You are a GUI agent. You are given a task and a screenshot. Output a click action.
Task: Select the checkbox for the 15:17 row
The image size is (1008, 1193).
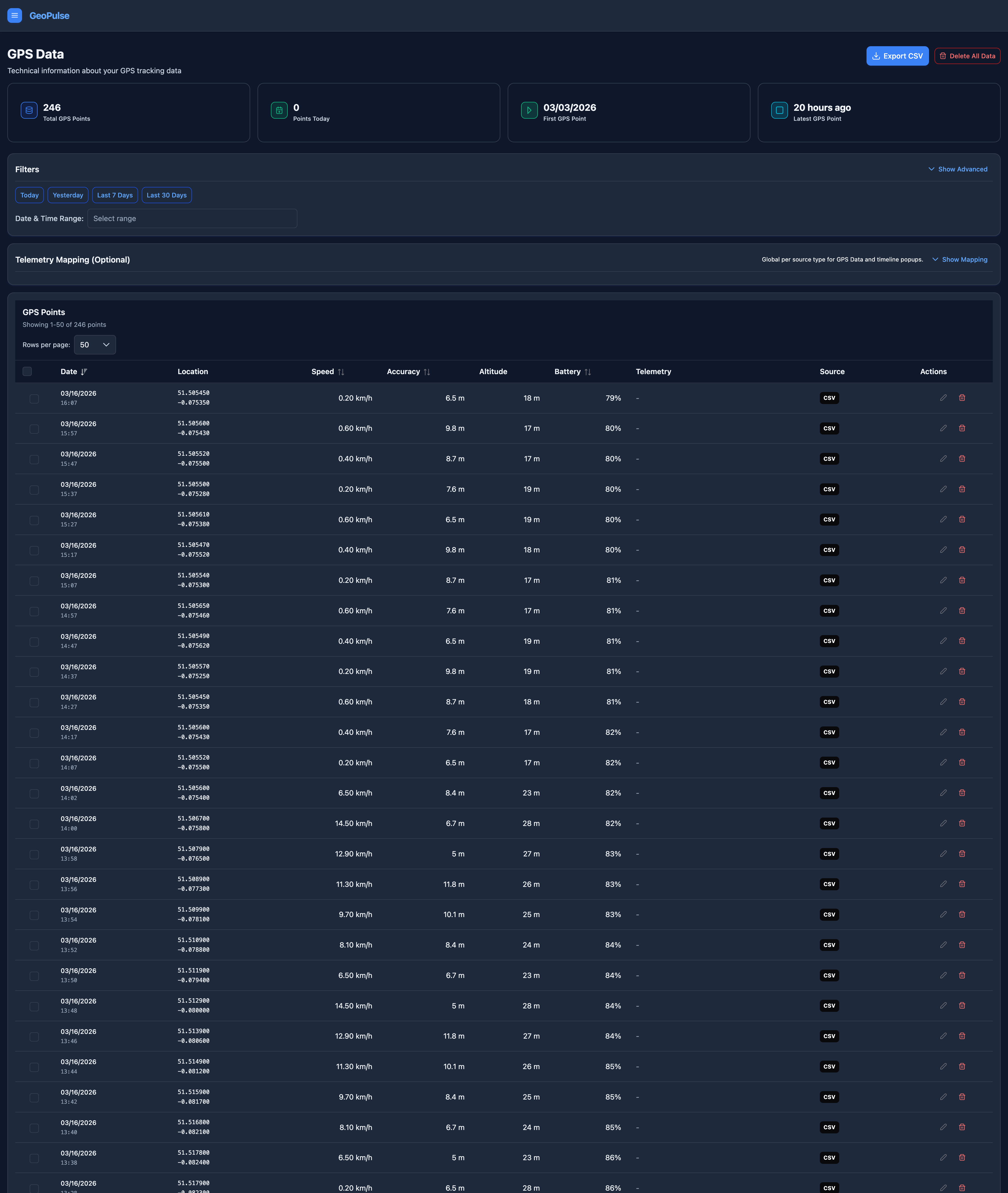click(x=34, y=551)
